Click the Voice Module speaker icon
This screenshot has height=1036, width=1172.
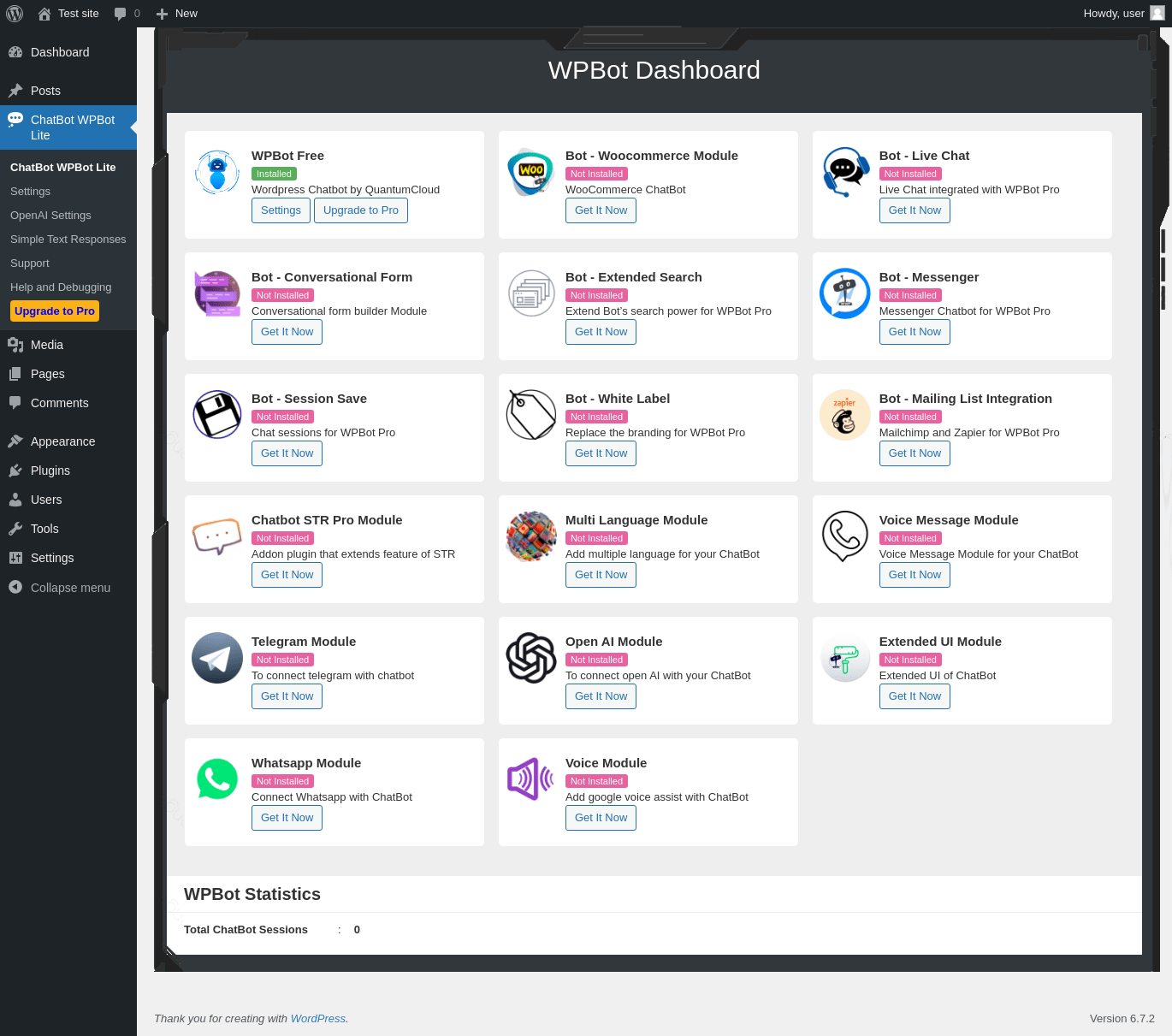(x=531, y=779)
